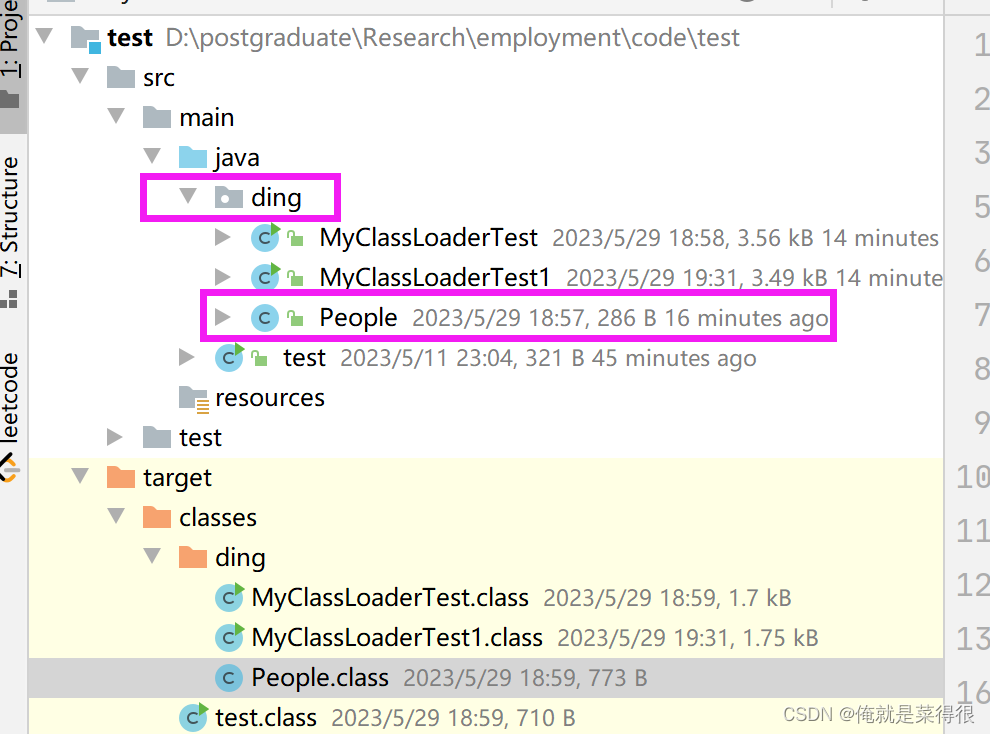990x734 pixels.
Task: Click the orange ding folder icon
Action: coord(193,557)
